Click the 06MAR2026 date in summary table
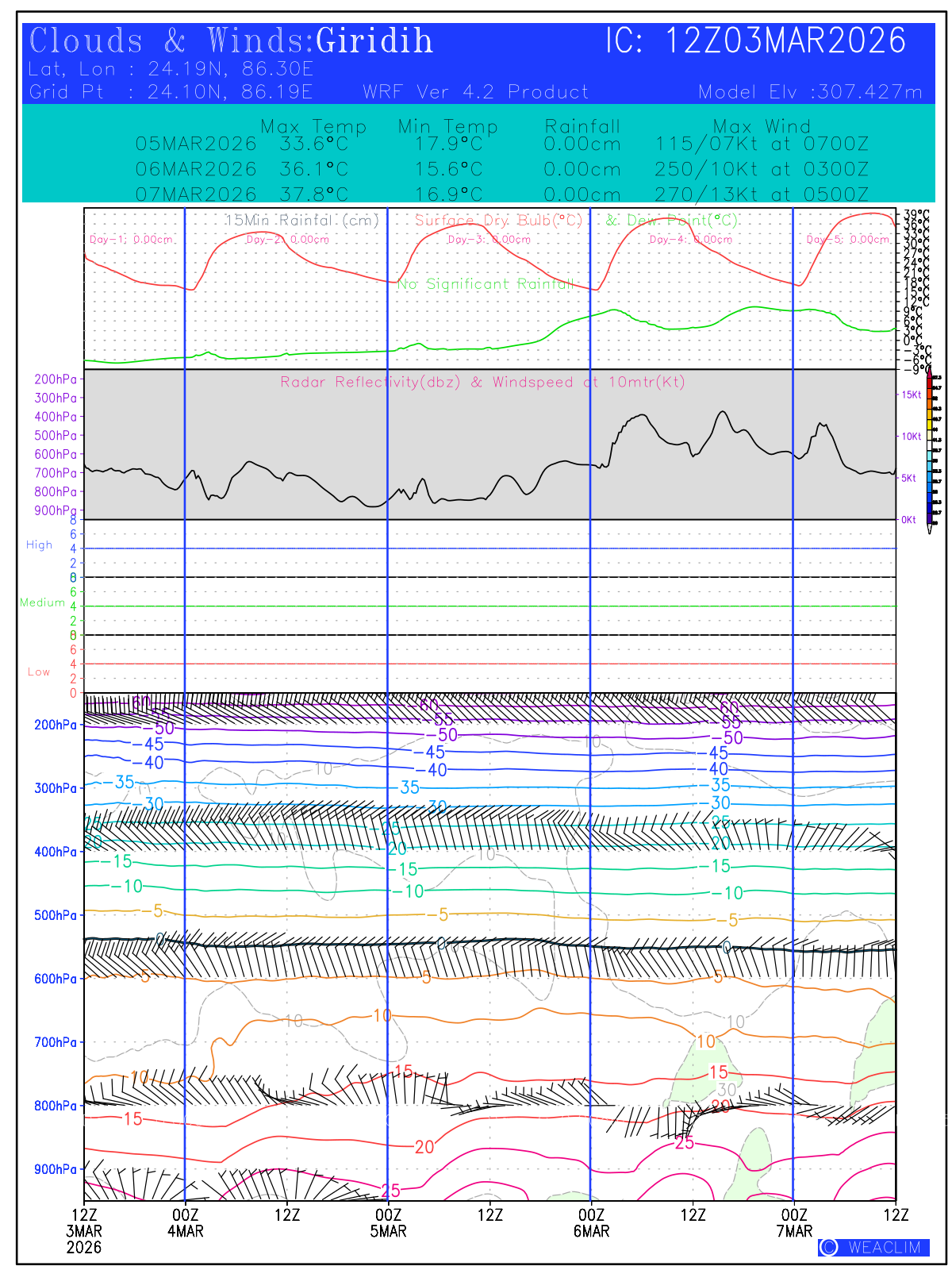The width and height of the screenshot is (952, 1270). coord(196,169)
